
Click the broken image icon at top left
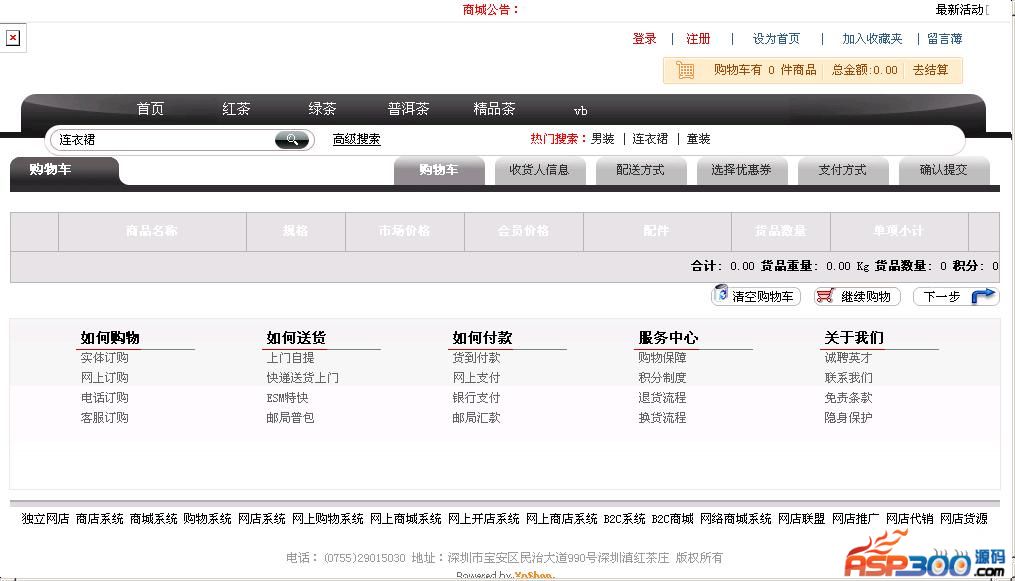(13, 38)
